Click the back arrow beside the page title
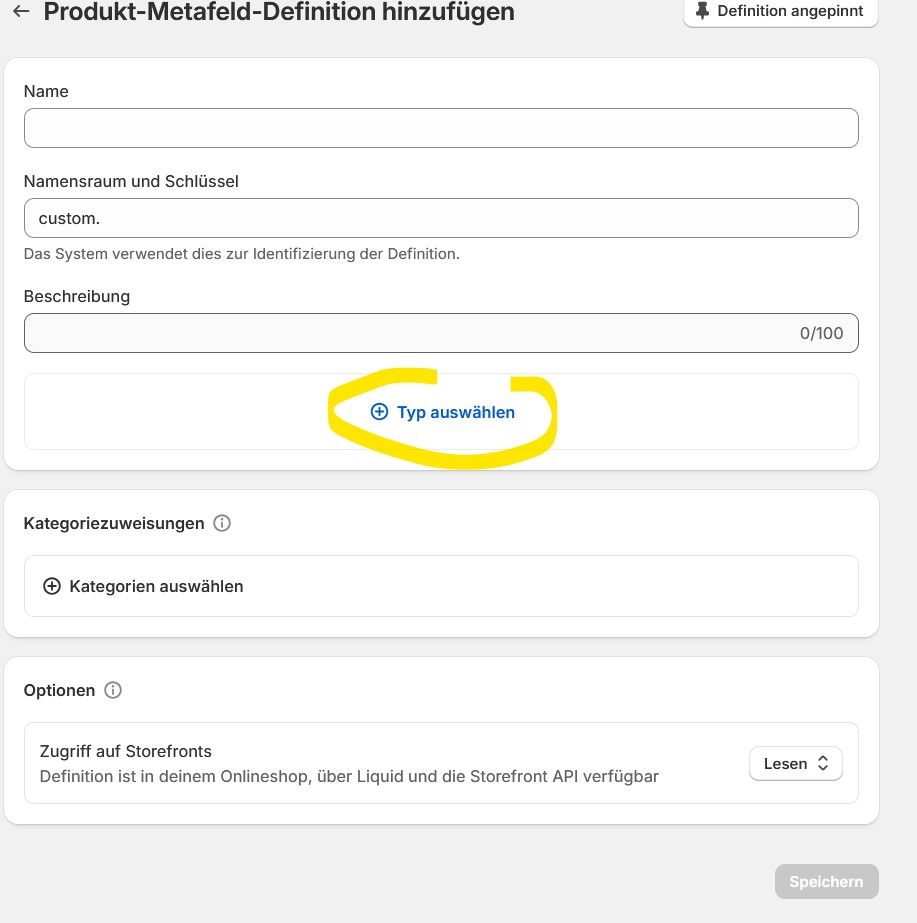The height and width of the screenshot is (923, 917). [21, 12]
